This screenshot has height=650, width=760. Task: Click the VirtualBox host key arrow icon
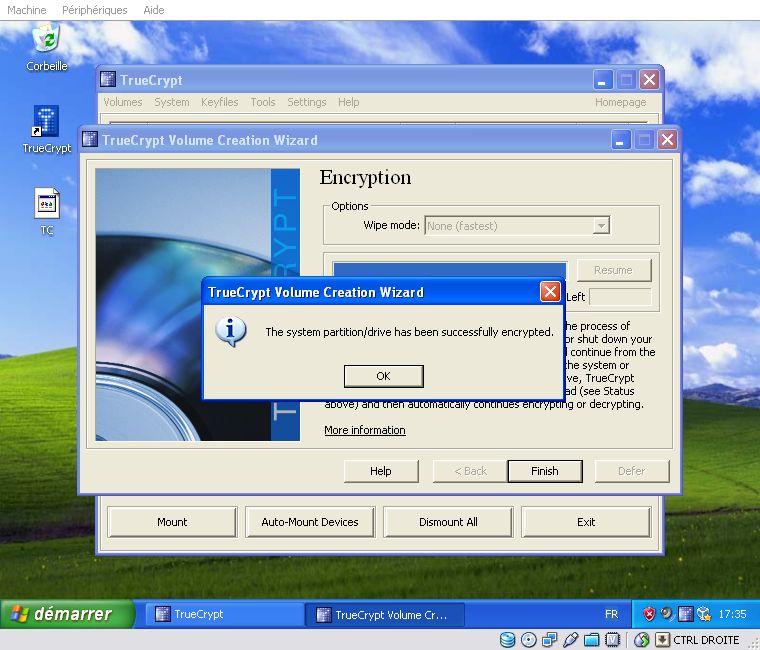tap(662, 640)
